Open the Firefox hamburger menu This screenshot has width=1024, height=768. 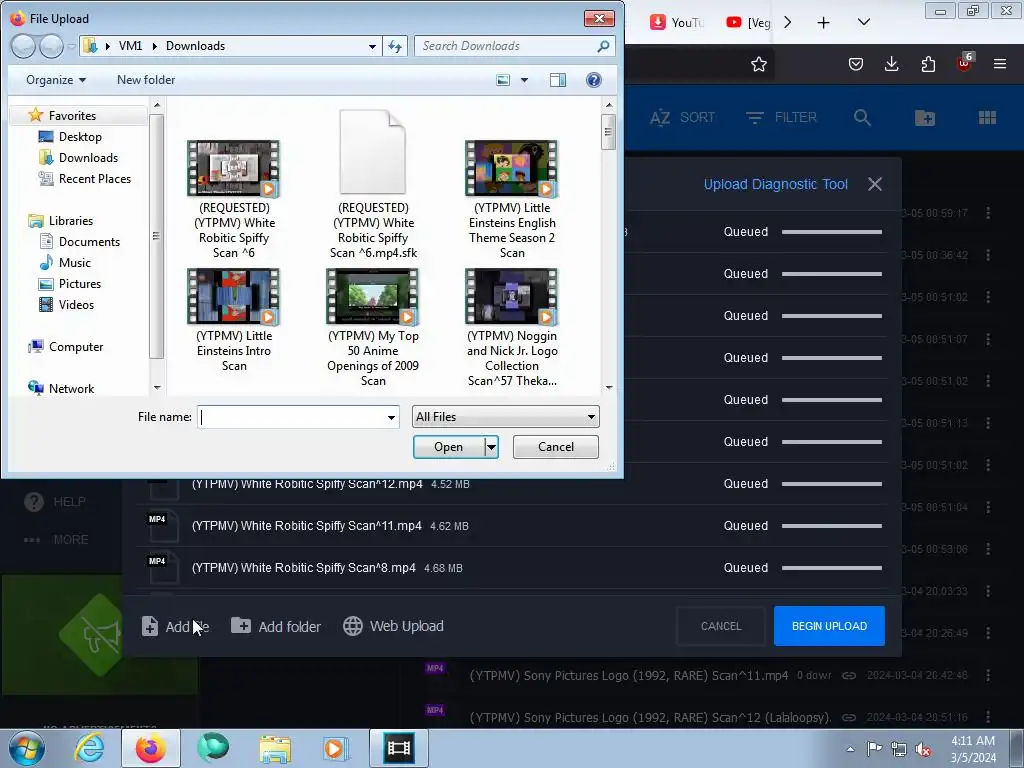tap(1000, 64)
